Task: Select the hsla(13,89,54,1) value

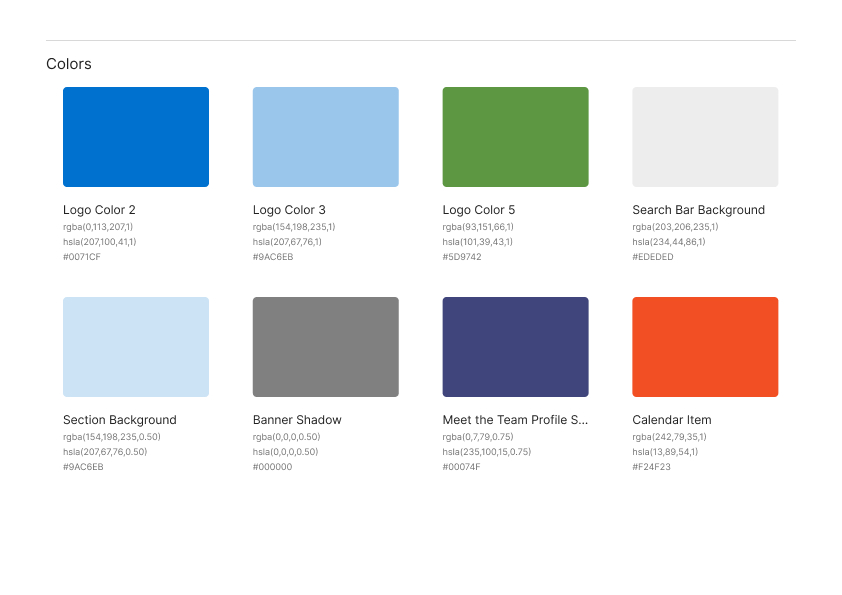Action: click(x=665, y=452)
